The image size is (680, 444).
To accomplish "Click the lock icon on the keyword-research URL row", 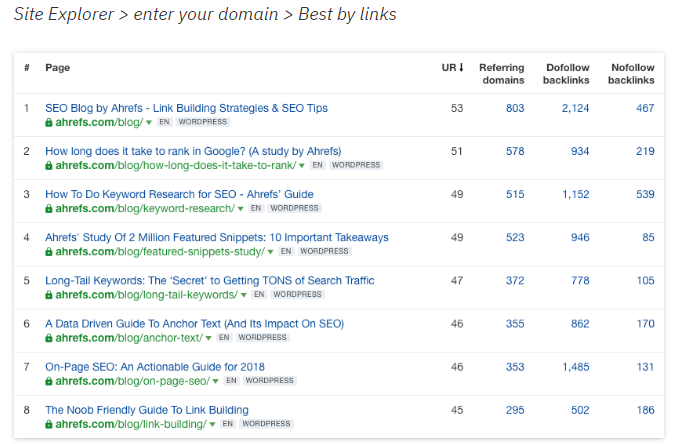I will pos(49,208).
